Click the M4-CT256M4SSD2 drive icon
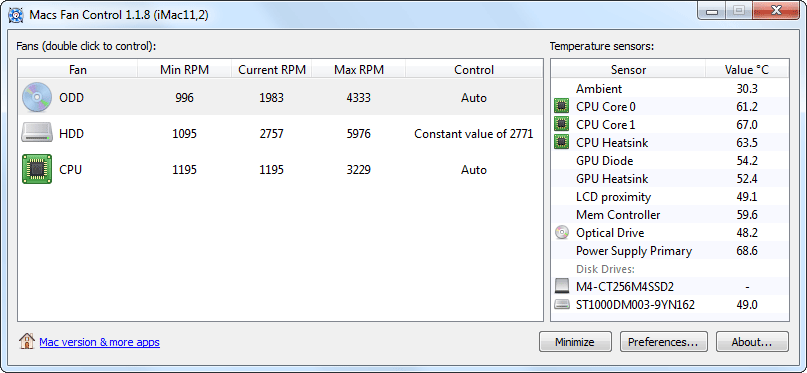The image size is (807, 373). 562,287
